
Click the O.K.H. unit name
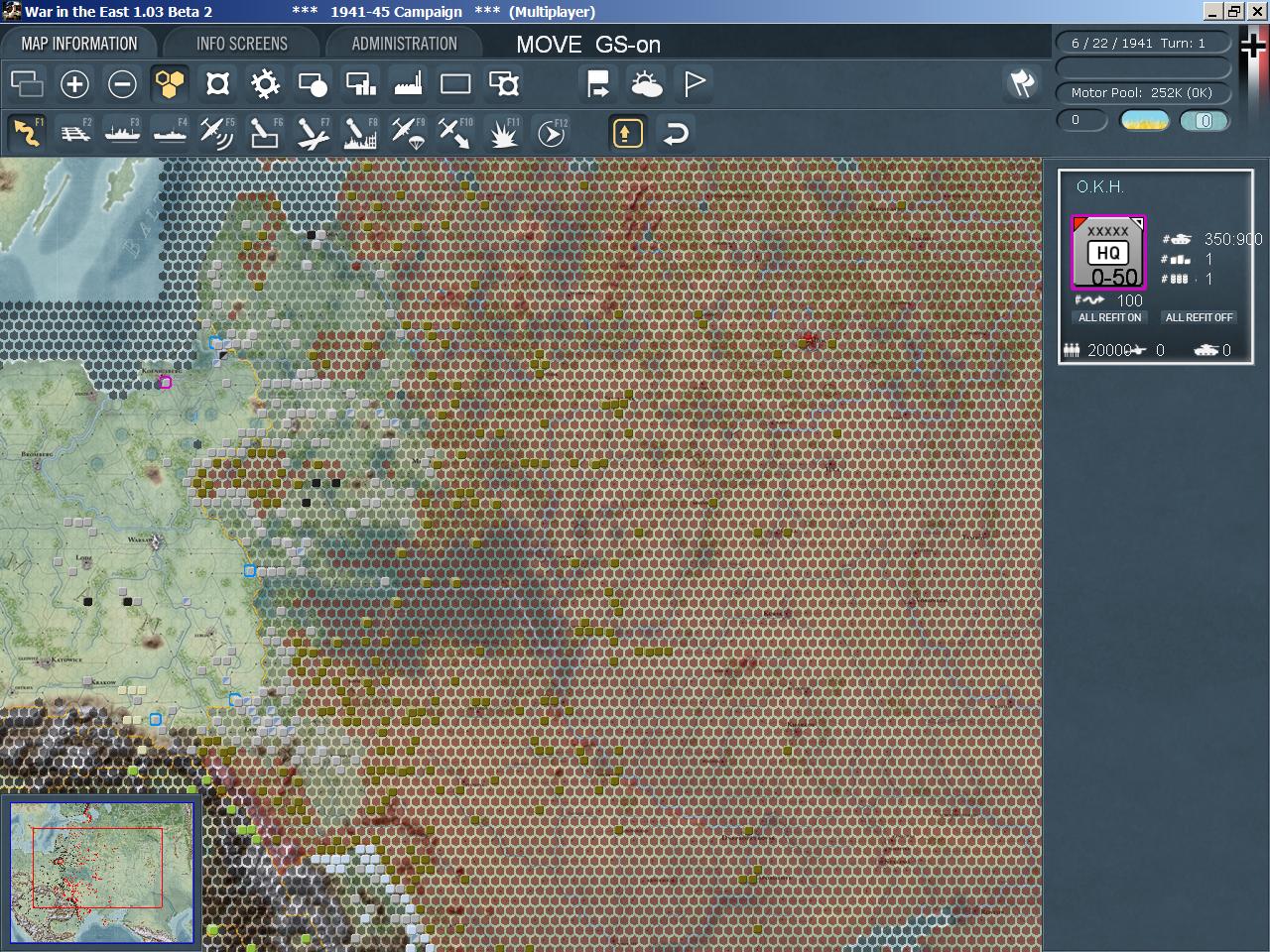[1100, 186]
